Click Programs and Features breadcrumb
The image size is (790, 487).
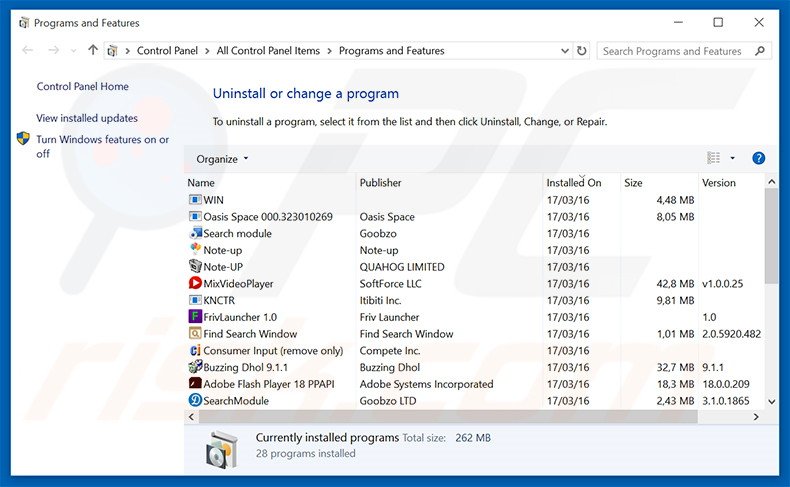(x=391, y=51)
